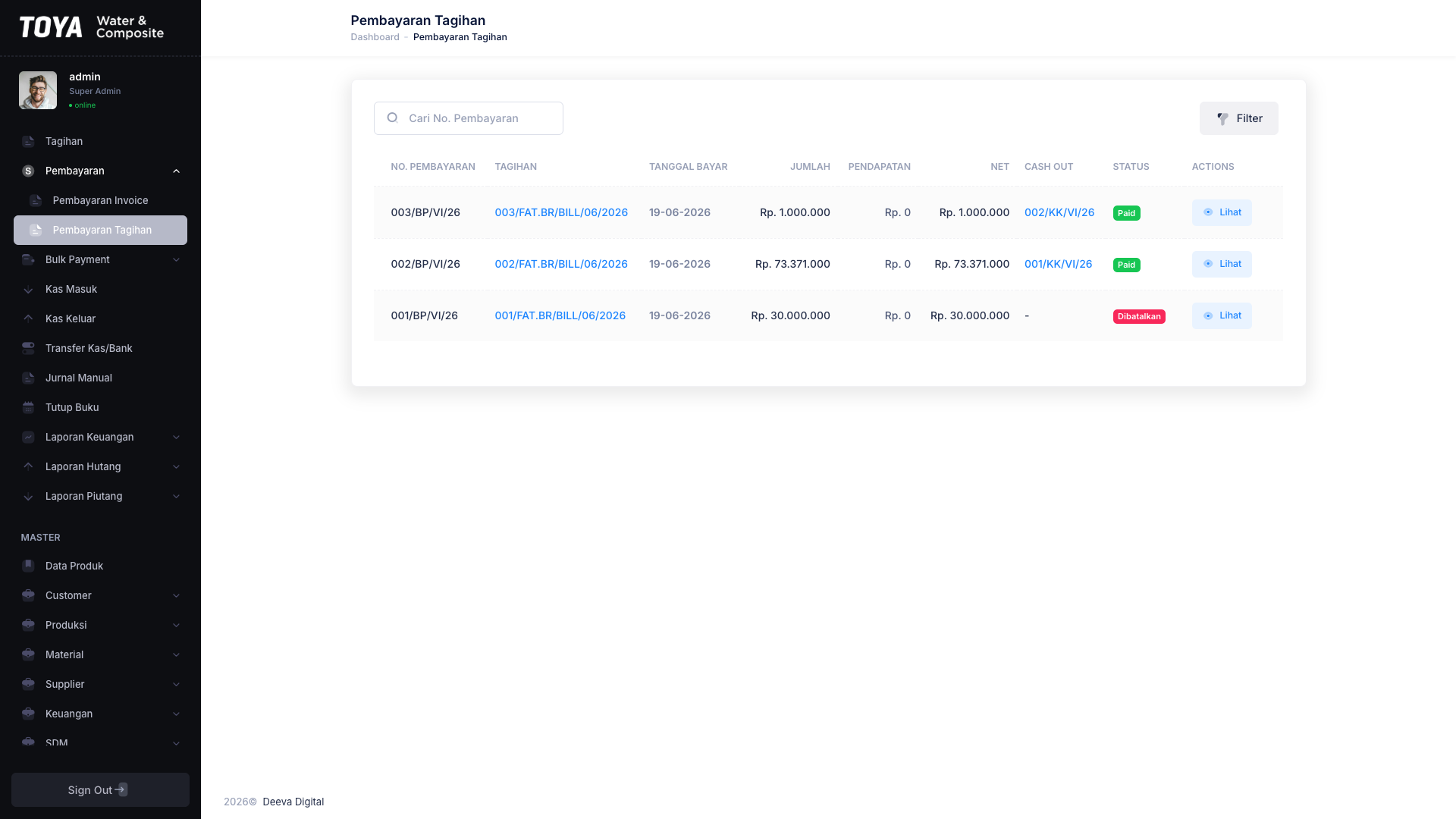Screen dimensions: 1456x819
Task: Click the TOYA Water & Composite logo
Action: coord(91,27)
